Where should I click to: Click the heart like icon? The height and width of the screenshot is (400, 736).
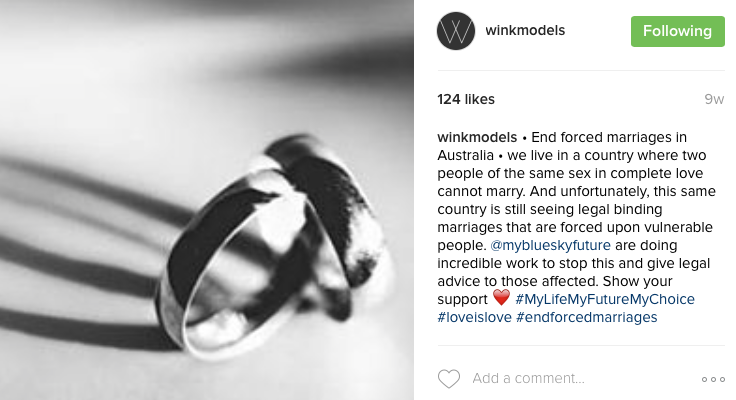click(449, 378)
